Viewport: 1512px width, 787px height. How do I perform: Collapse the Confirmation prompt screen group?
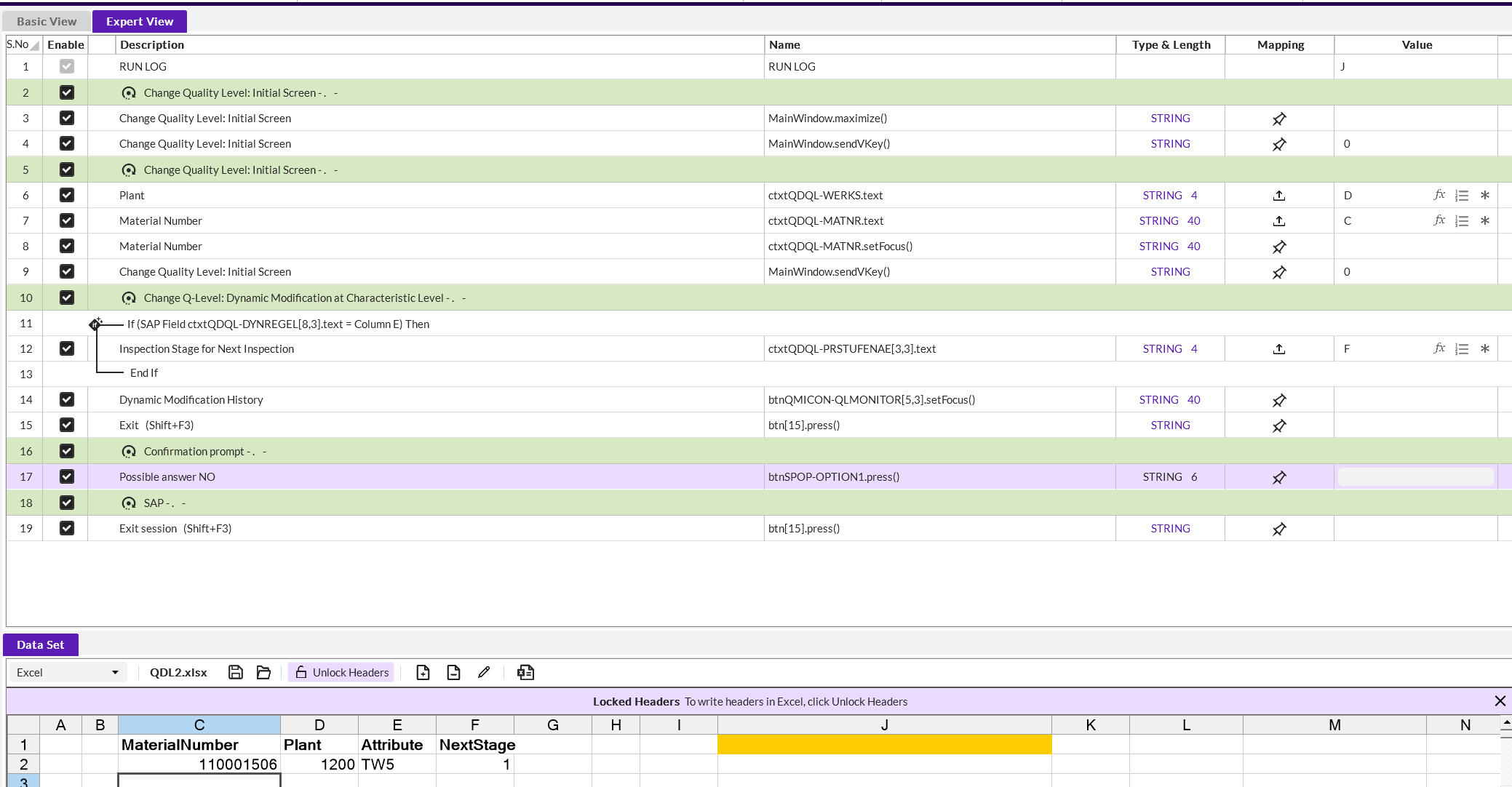pyautogui.click(x=129, y=452)
